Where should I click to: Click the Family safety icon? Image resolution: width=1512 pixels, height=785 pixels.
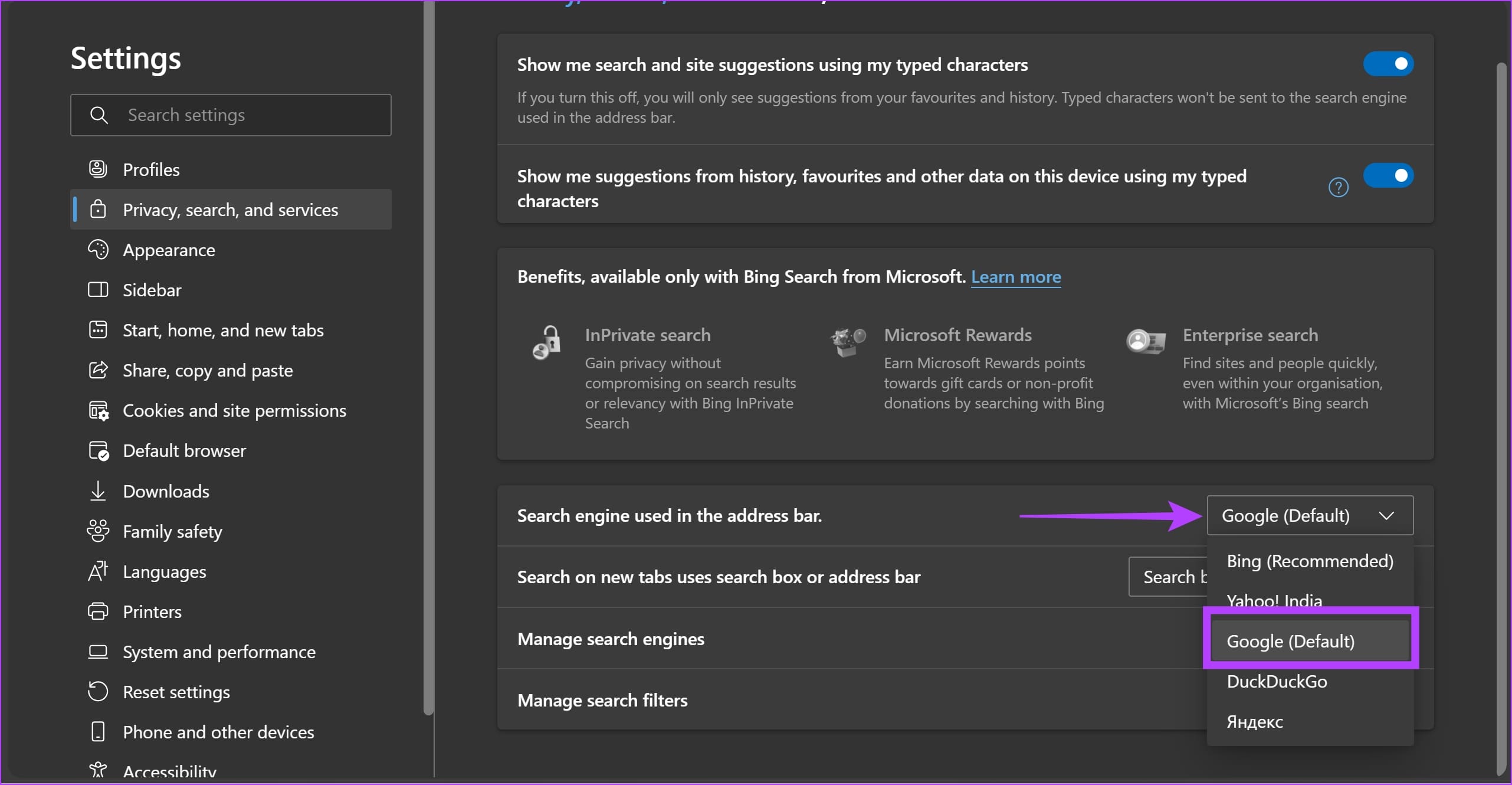click(98, 531)
